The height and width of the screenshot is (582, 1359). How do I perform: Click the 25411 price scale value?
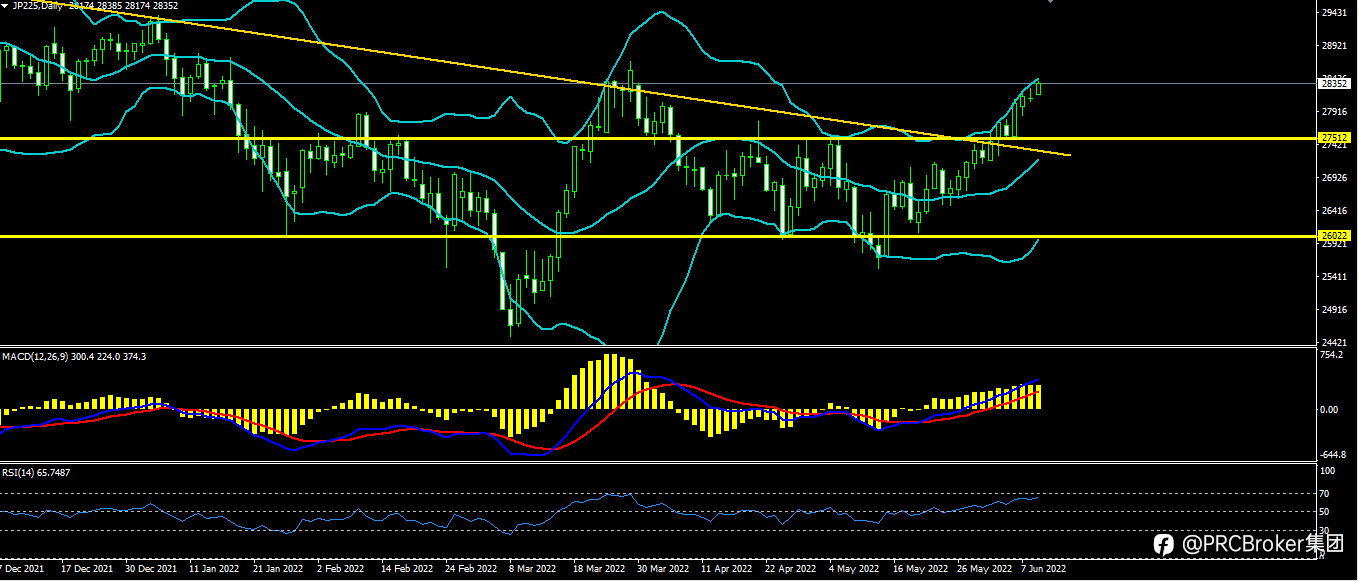tap(1333, 276)
